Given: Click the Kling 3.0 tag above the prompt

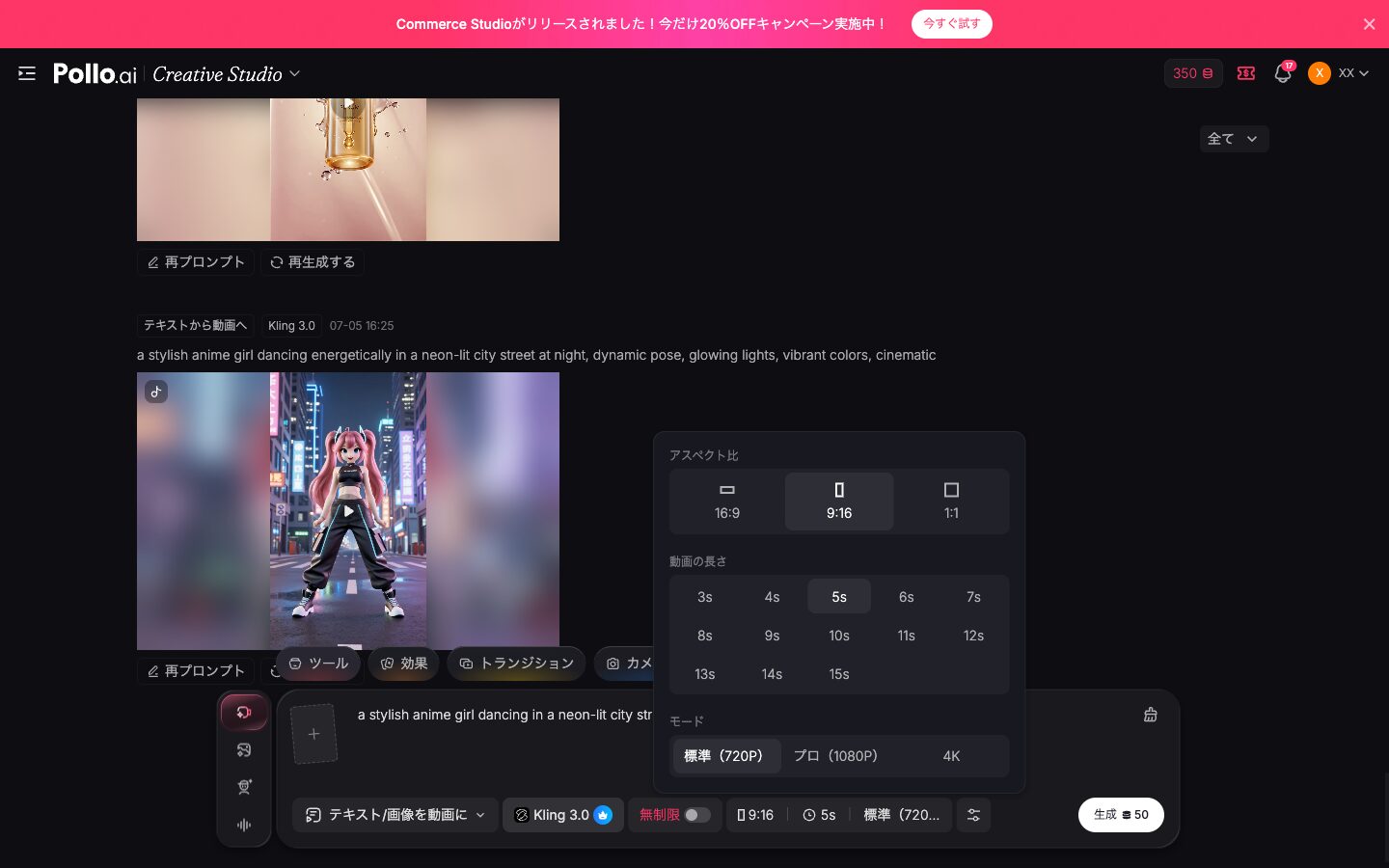Looking at the screenshot, I should click(291, 325).
